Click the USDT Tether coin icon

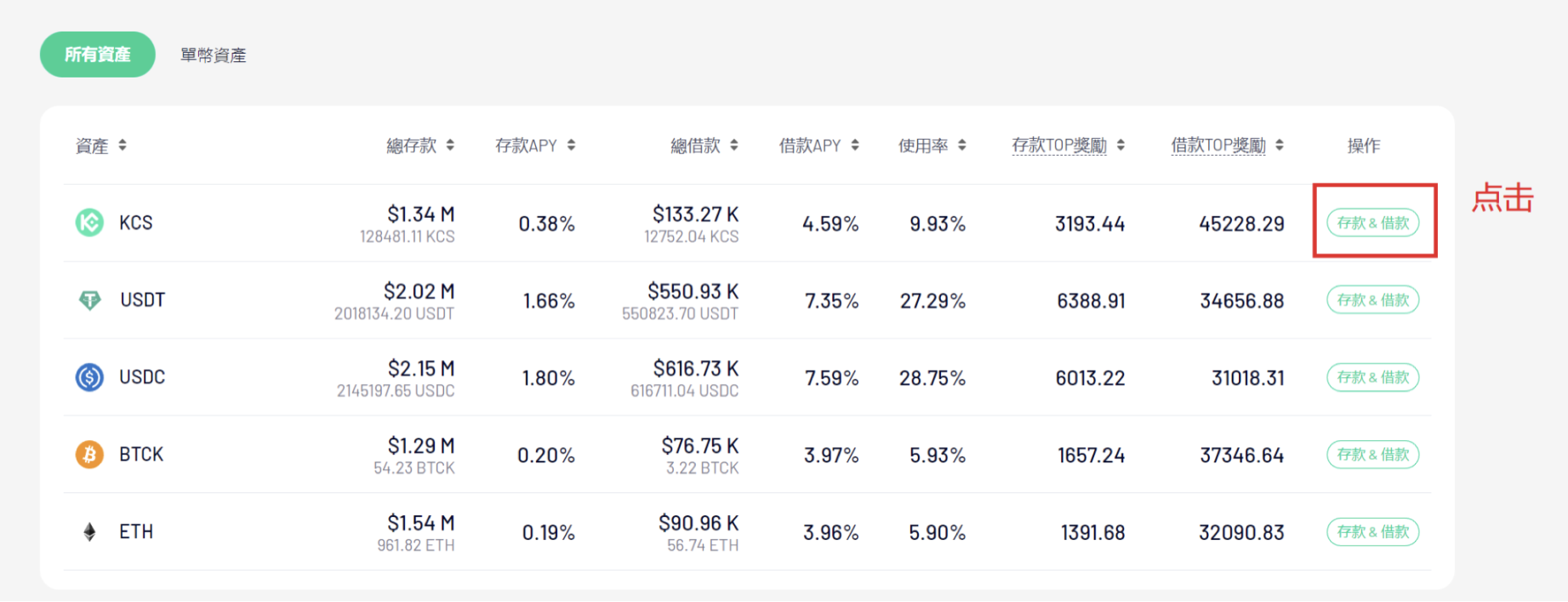pos(89,300)
